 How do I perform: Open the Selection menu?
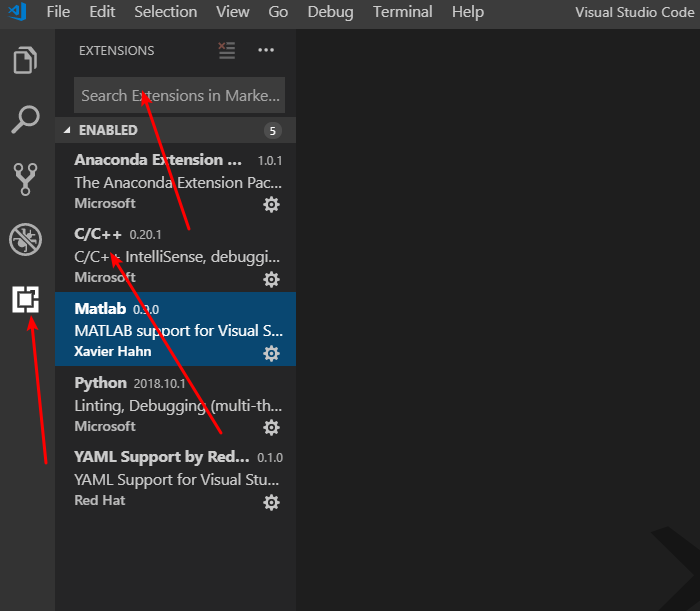pos(166,12)
